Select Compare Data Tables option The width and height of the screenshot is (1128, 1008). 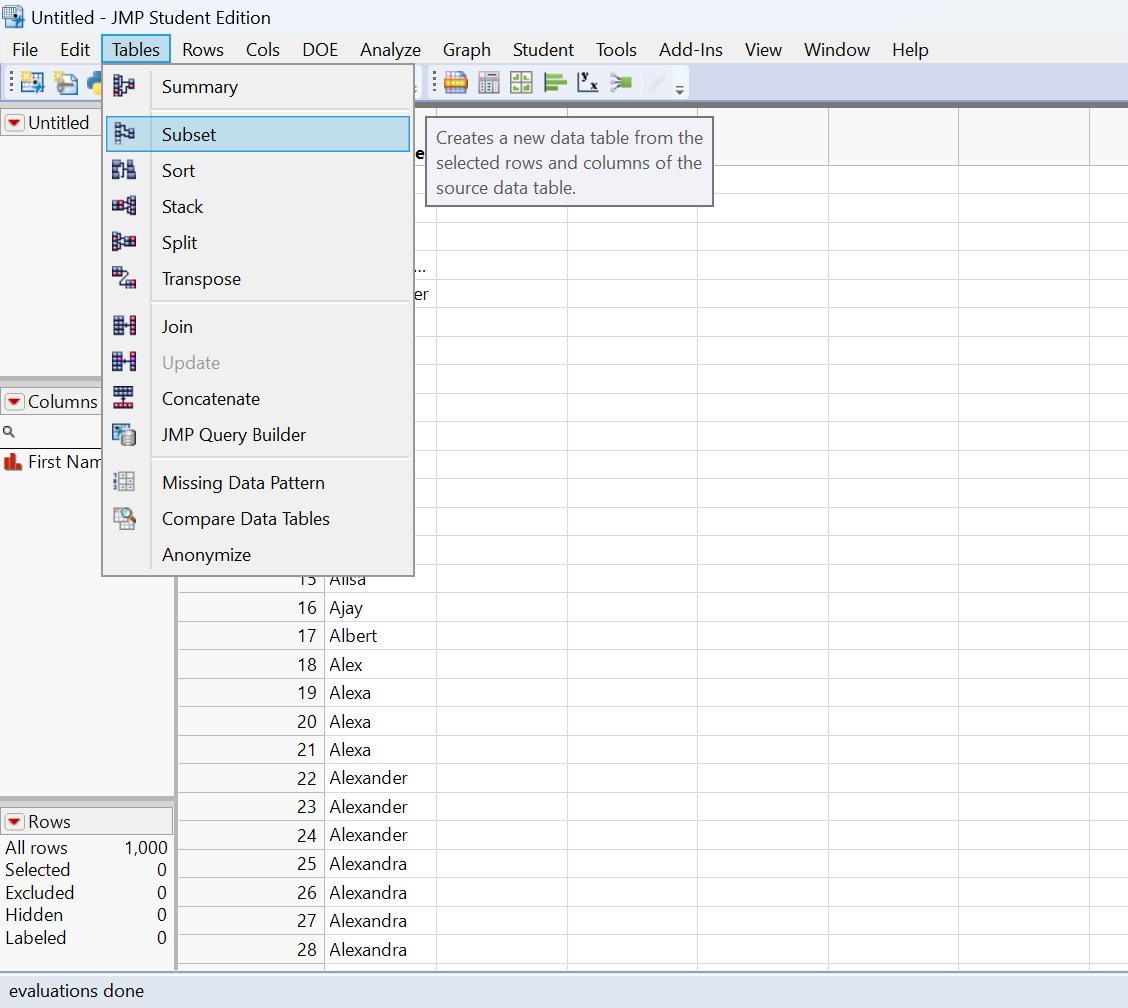(x=246, y=519)
